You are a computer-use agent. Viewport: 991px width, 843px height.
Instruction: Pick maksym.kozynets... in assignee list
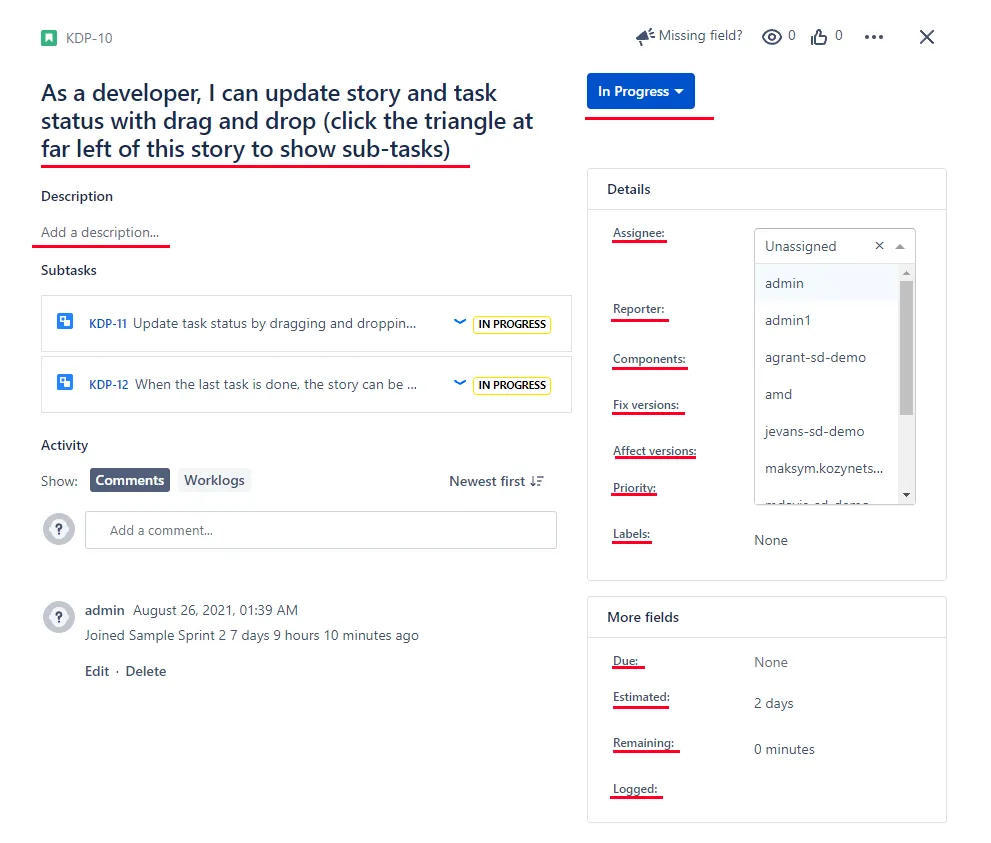(x=827, y=468)
